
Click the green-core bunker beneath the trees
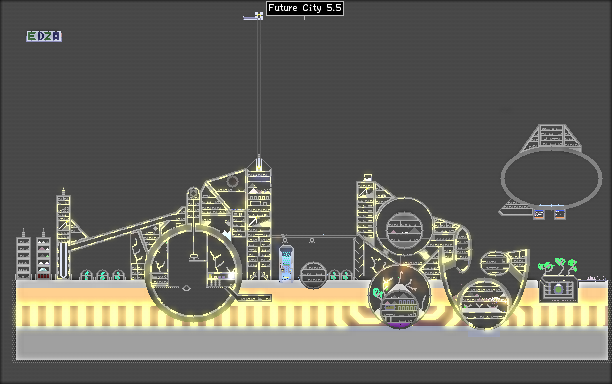coord(558,289)
